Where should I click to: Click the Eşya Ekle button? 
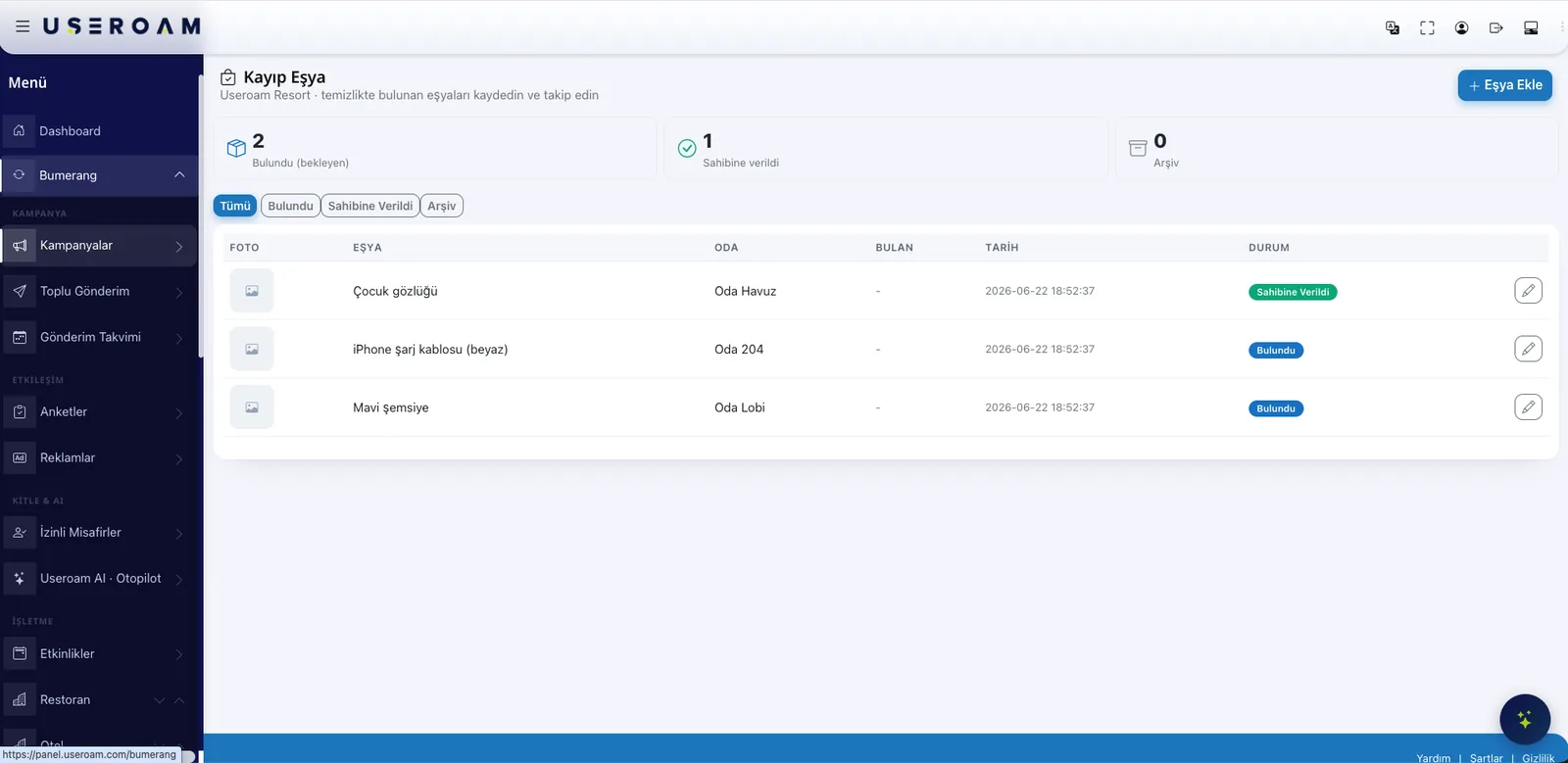1504,85
